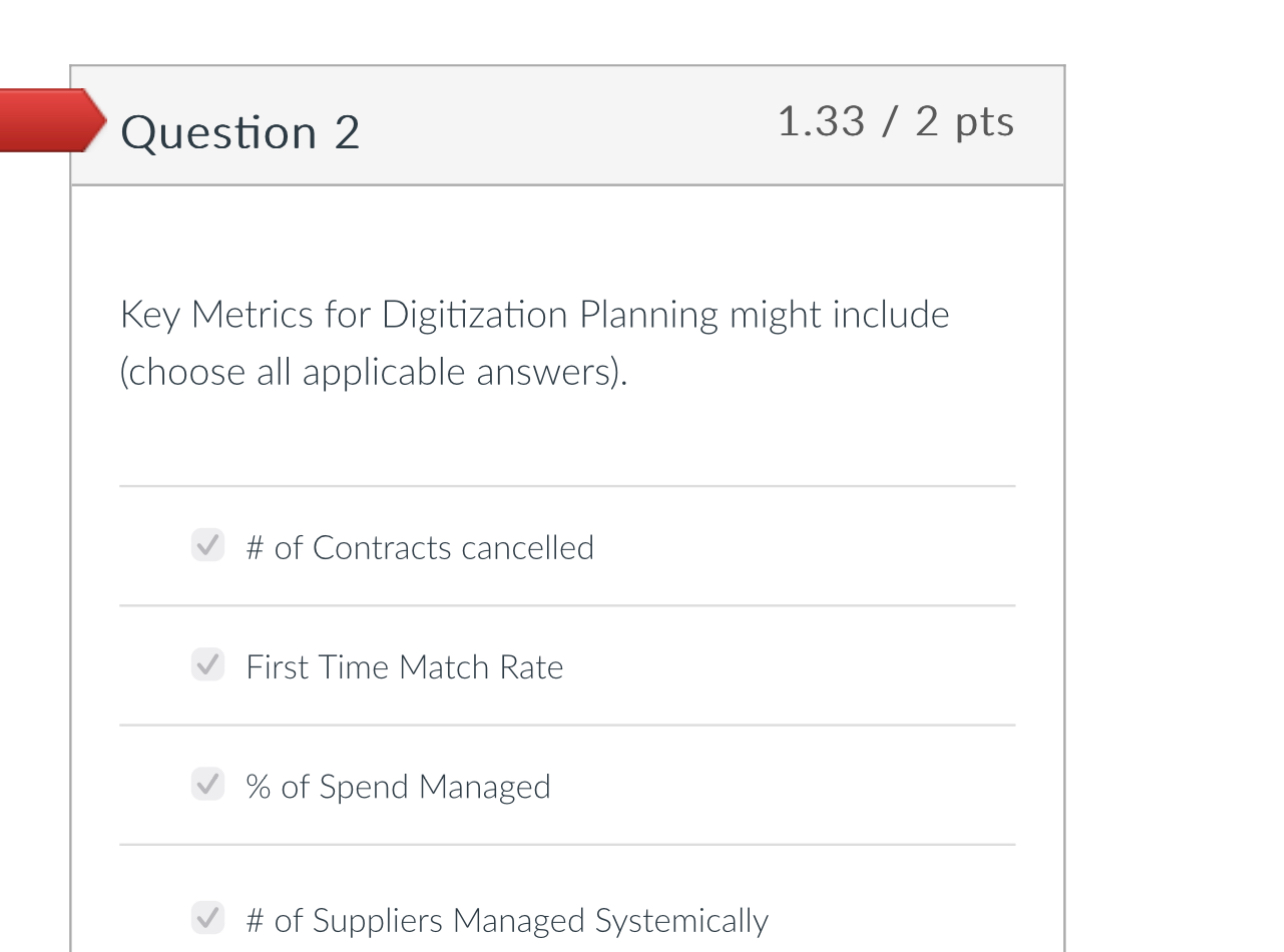1284x952 pixels.
Task: Expand the Question 2 header section
Action: pyautogui.click(x=566, y=124)
